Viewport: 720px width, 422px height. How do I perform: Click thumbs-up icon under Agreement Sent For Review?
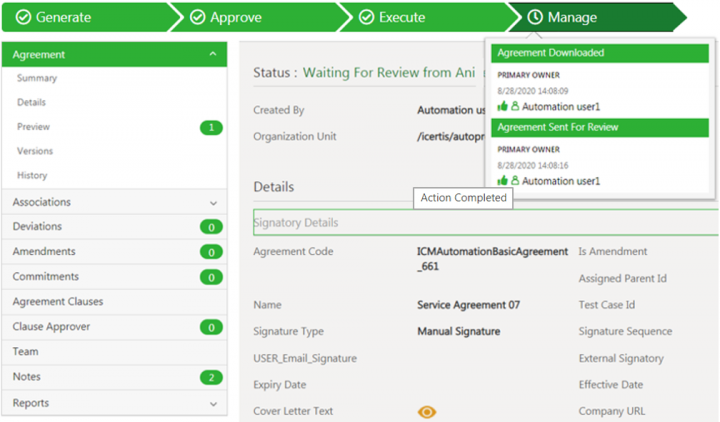tap(502, 180)
